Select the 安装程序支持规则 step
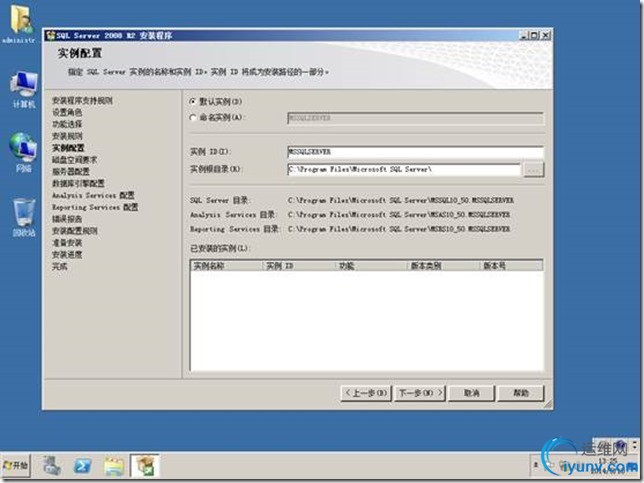The image size is (644, 483). [82, 100]
